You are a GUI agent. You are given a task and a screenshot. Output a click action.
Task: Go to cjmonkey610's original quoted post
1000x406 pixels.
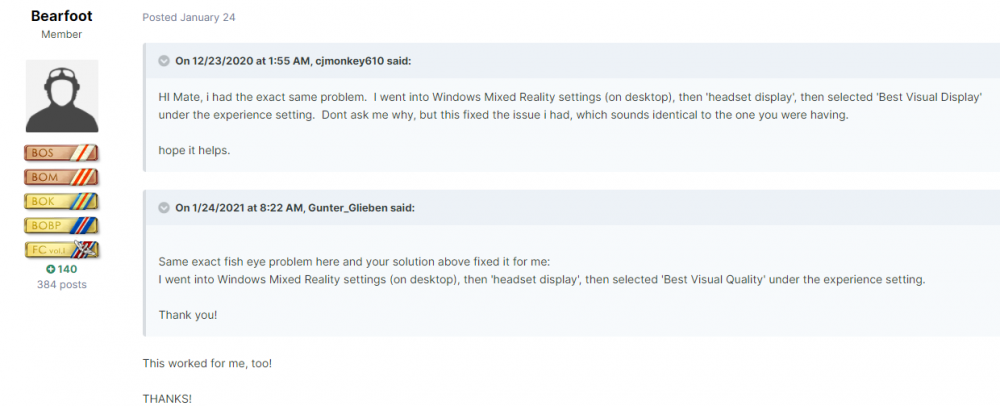(292, 61)
